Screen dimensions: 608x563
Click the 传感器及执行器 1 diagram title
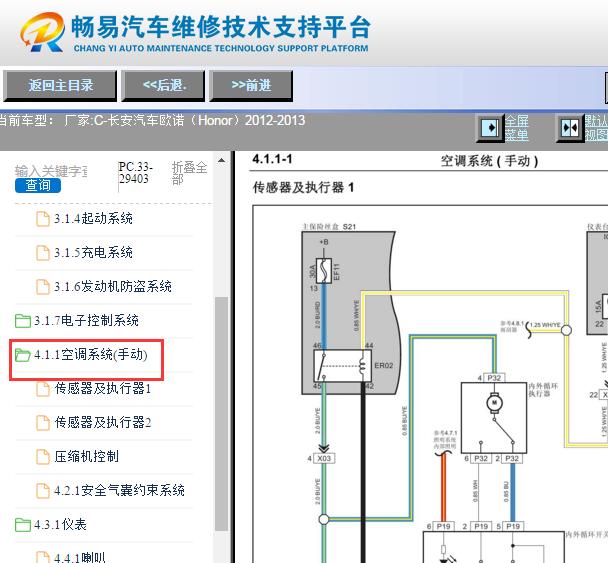pos(303,188)
